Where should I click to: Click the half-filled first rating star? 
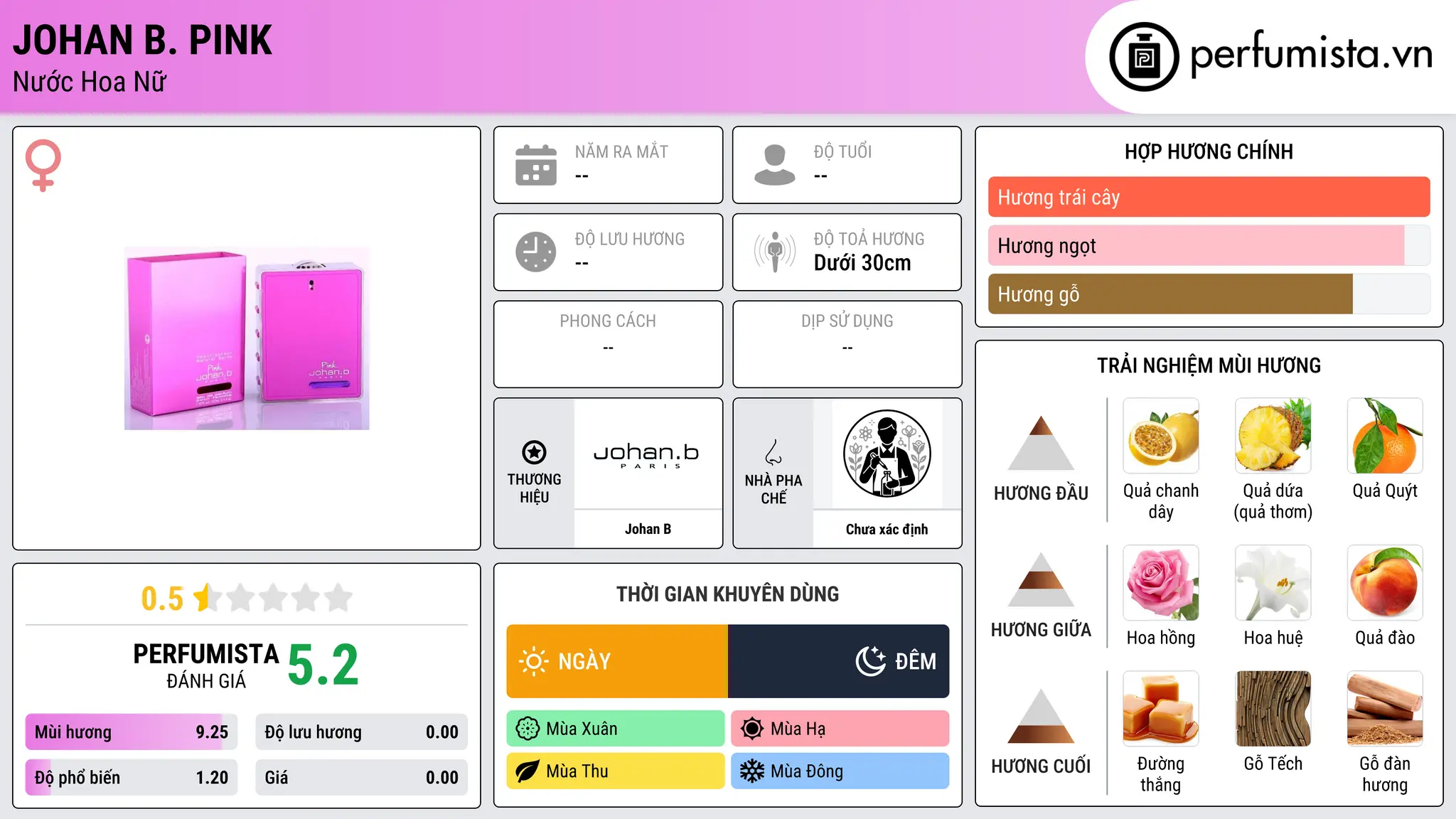pos(206,598)
